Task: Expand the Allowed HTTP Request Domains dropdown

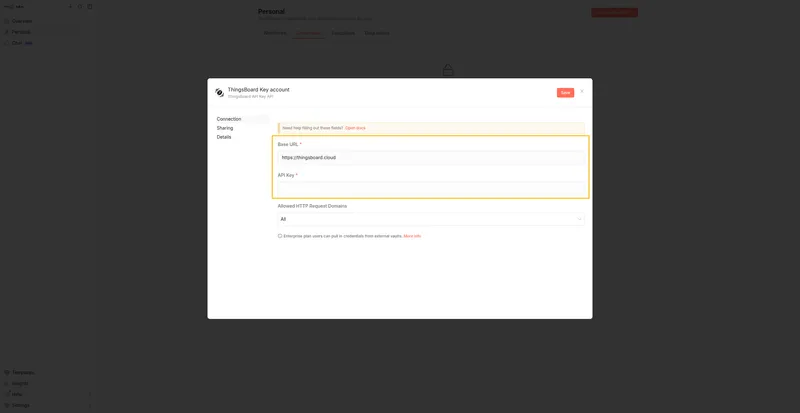Action: click(x=431, y=219)
